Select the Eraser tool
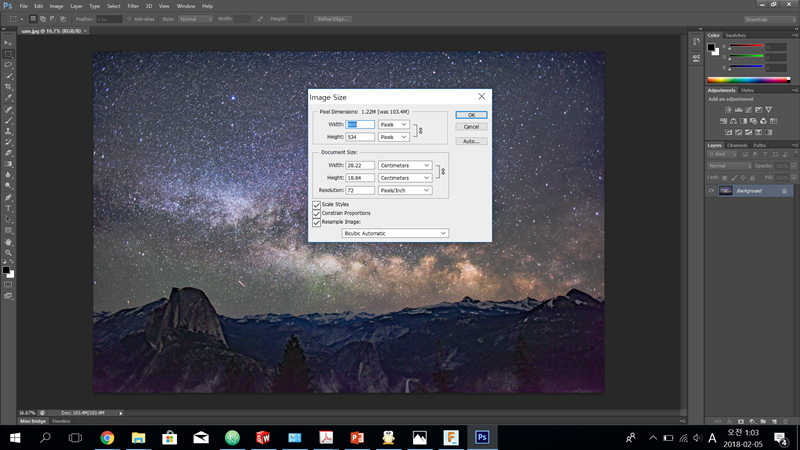The image size is (800, 450). click(x=8, y=153)
